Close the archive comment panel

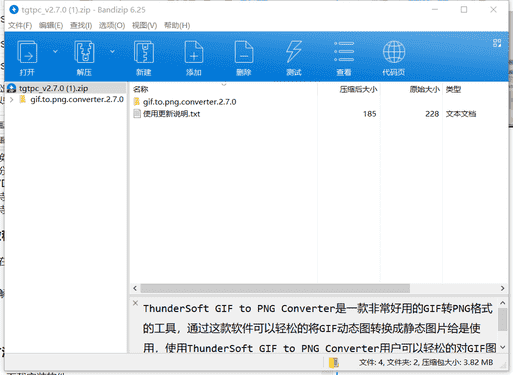135,303
